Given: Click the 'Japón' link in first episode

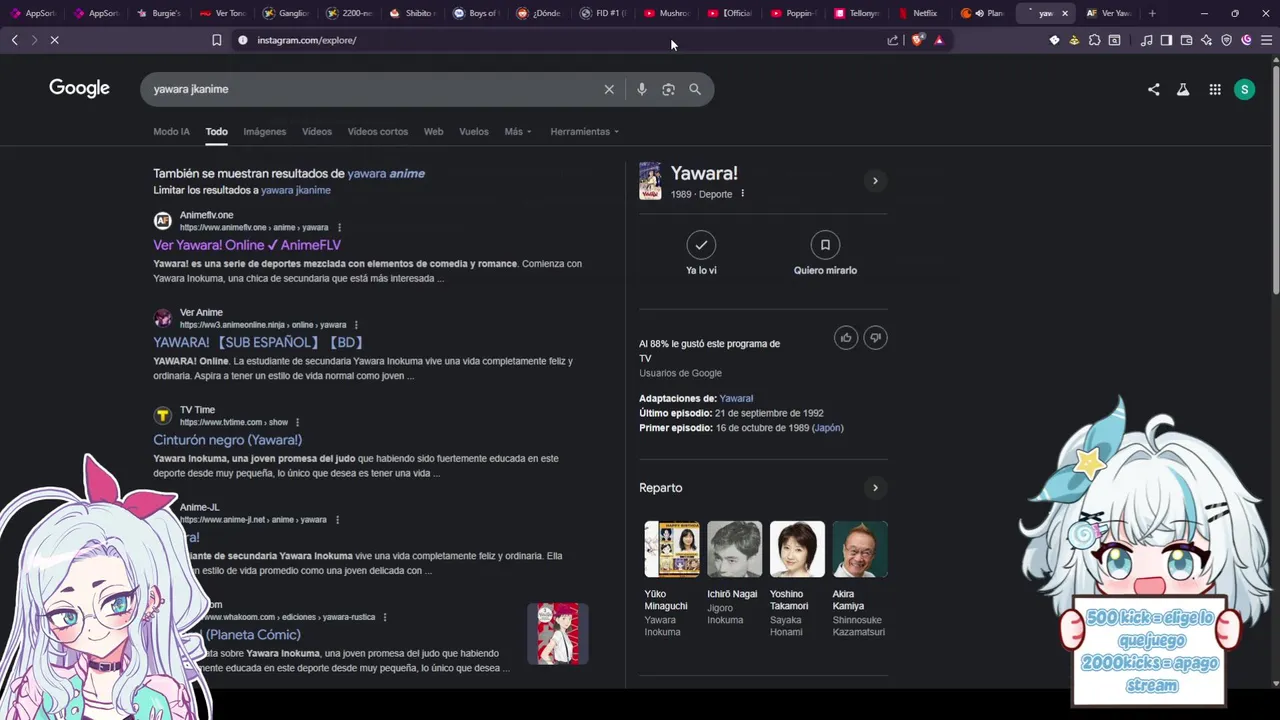Looking at the screenshot, I should 827,428.
